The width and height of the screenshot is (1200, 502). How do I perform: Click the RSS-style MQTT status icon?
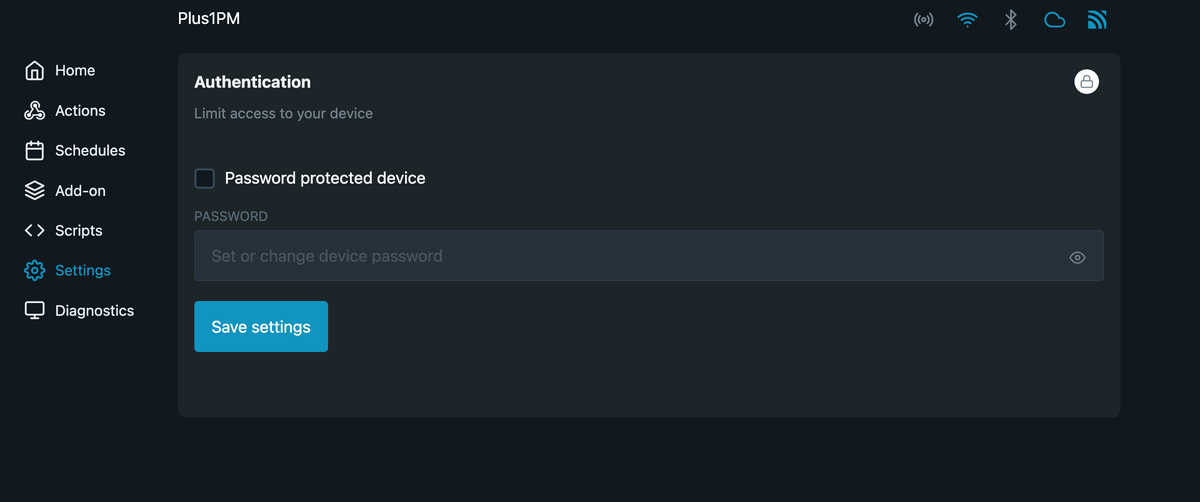(1097, 20)
